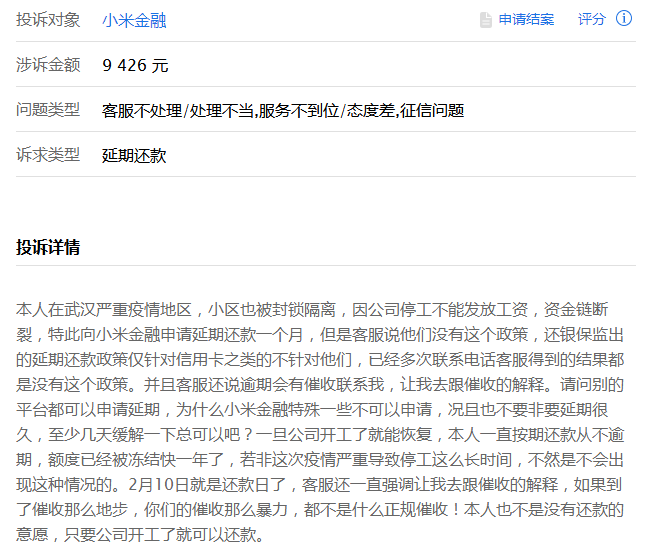The height and width of the screenshot is (551, 653).
Task: Click the line mentioning 2月10日就是还款日了
Action: [319, 485]
